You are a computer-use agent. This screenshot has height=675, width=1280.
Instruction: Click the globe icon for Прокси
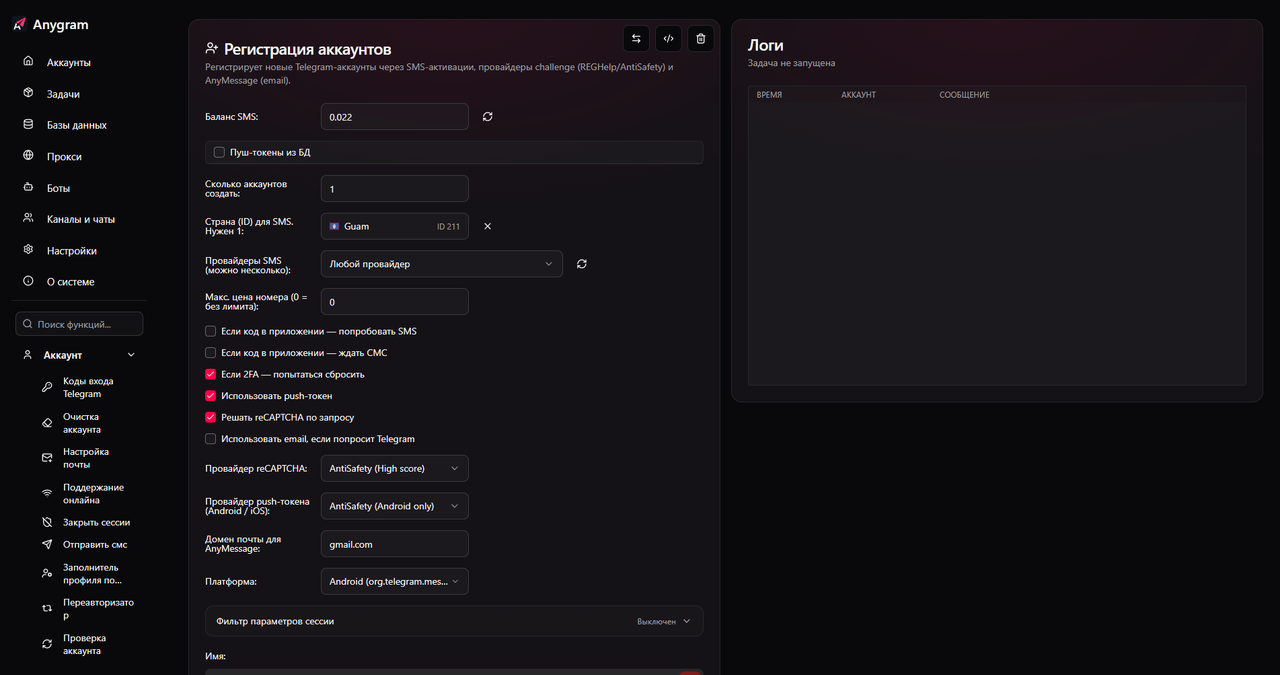[x=28, y=156]
